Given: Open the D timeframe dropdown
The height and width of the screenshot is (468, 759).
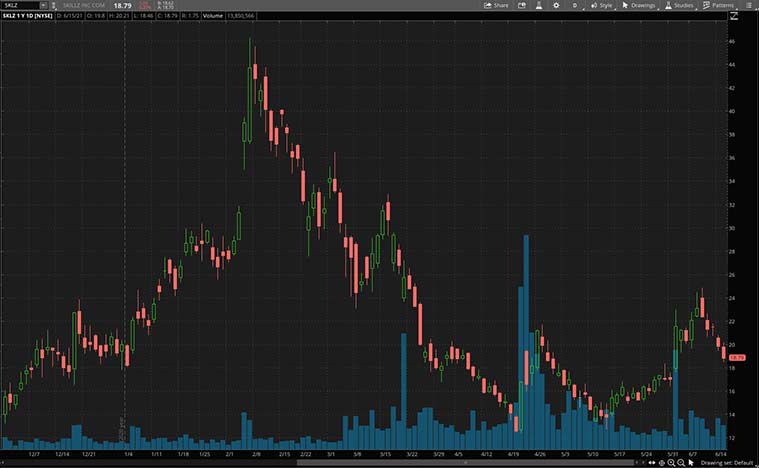Looking at the screenshot, I should (575, 5).
